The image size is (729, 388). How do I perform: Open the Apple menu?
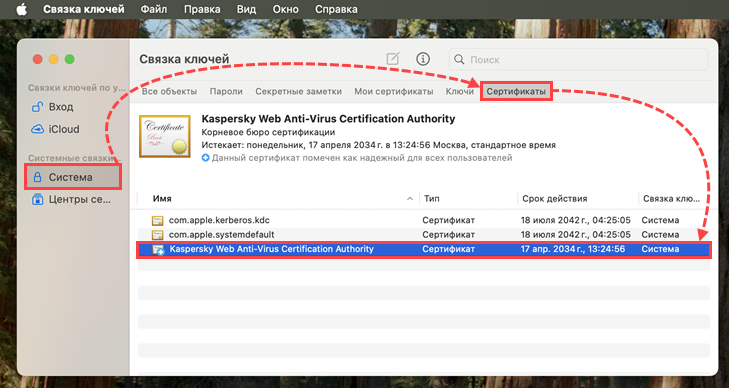[x=21, y=9]
